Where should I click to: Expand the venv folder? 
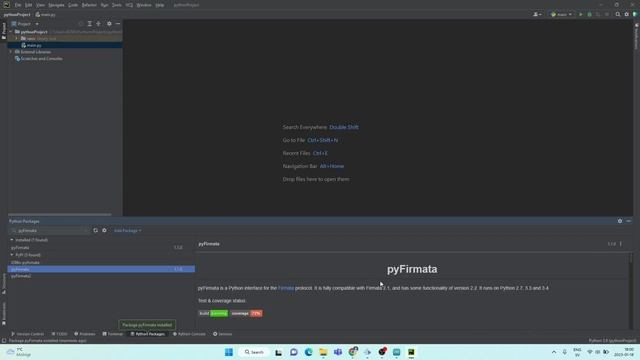(17, 38)
